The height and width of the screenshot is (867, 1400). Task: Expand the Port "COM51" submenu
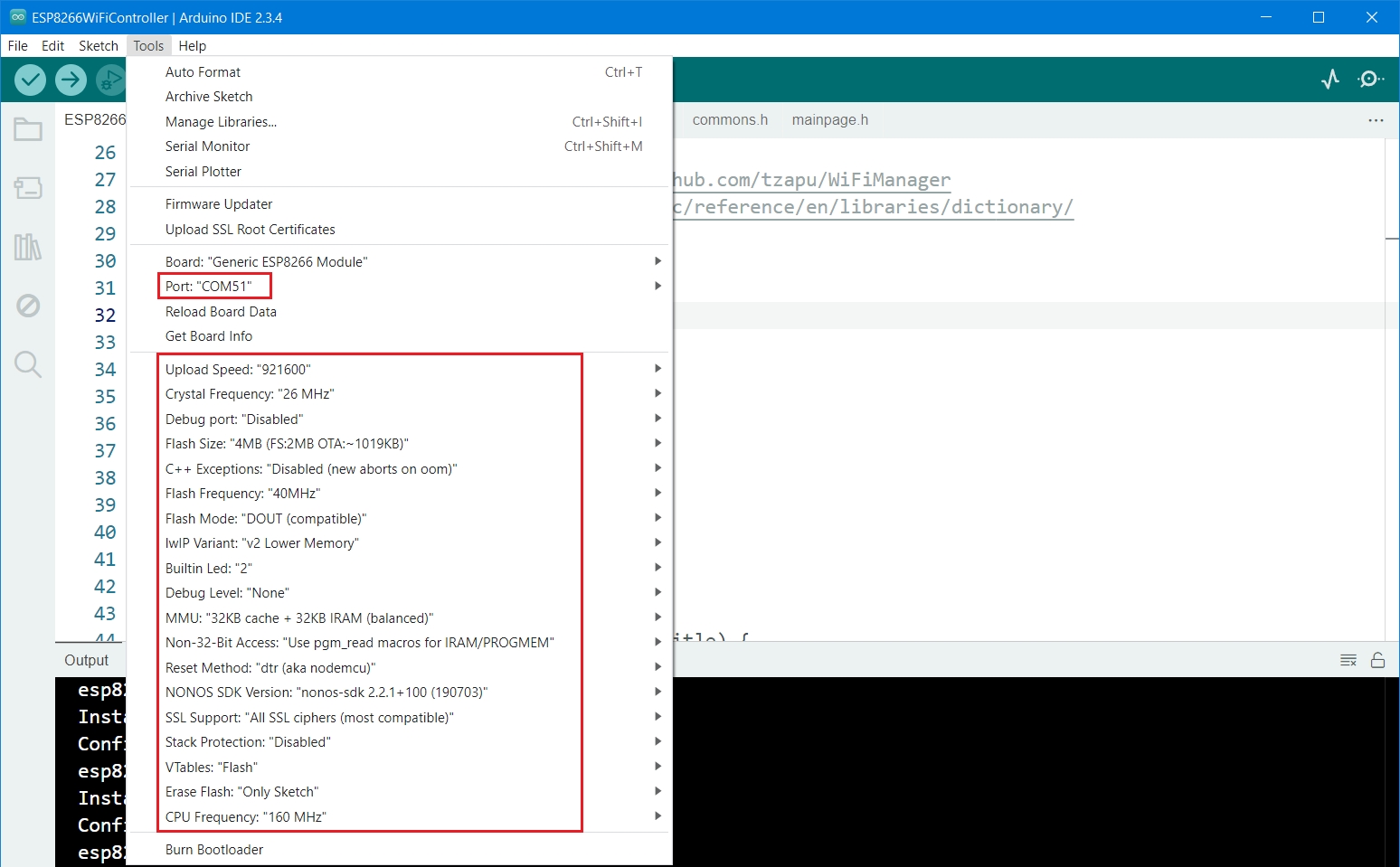click(209, 287)
